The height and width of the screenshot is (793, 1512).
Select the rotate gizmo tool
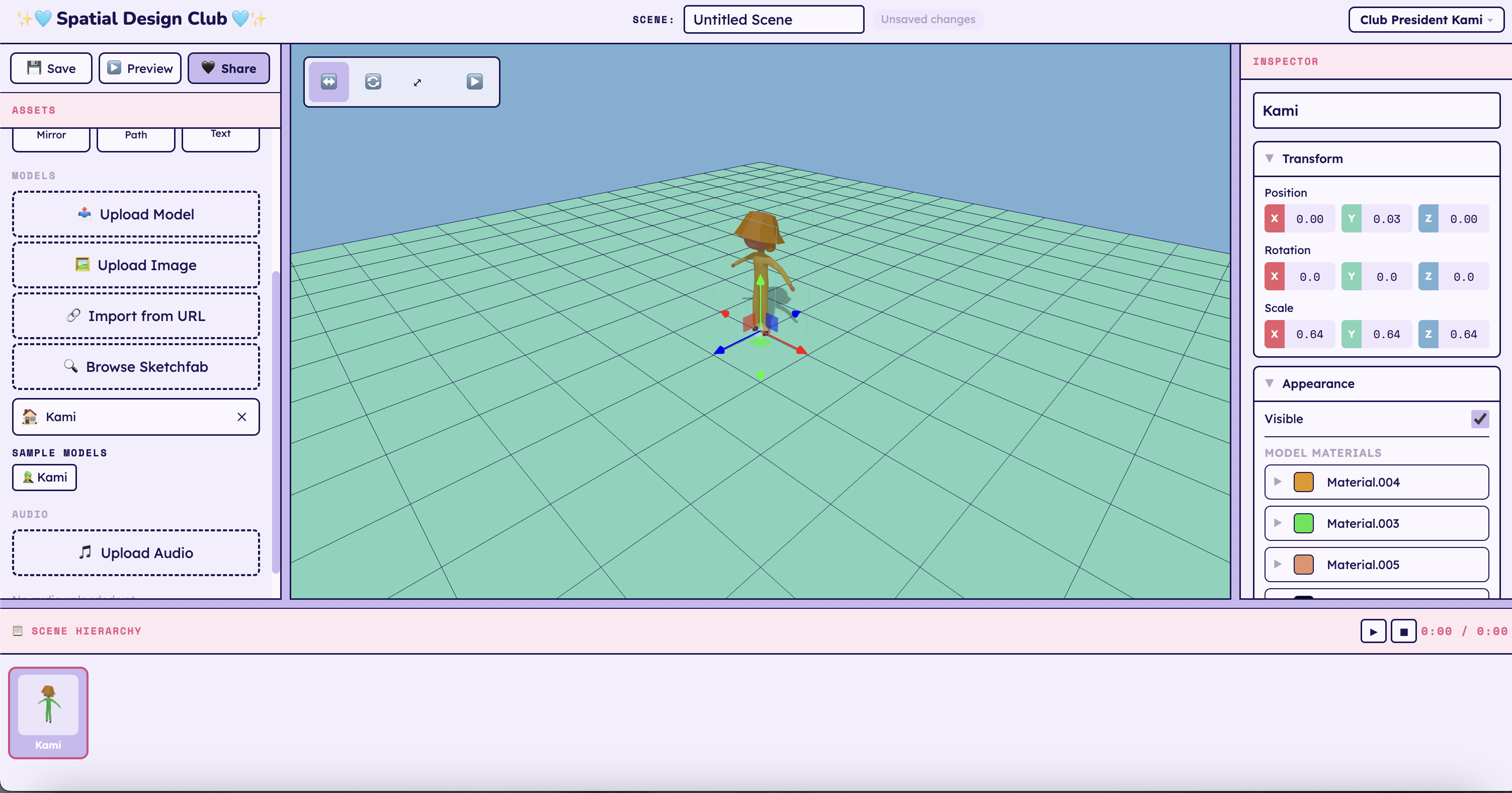point(373,82)
